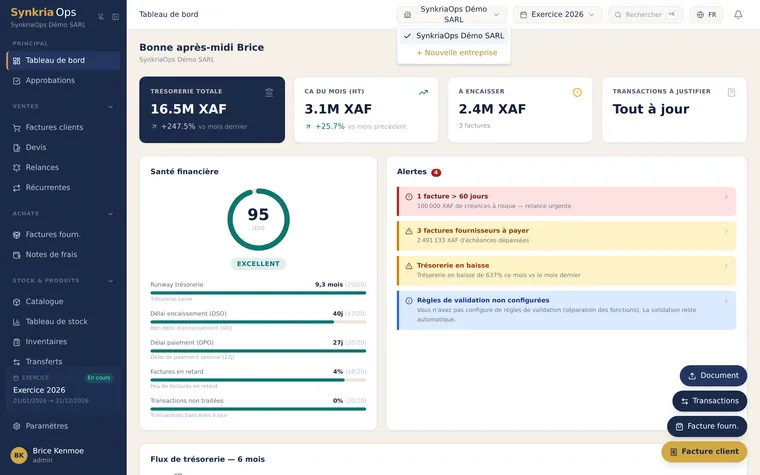760x475 pixels.
Task: Click the Notes de frais wallet icon
Action: point(16,254)
